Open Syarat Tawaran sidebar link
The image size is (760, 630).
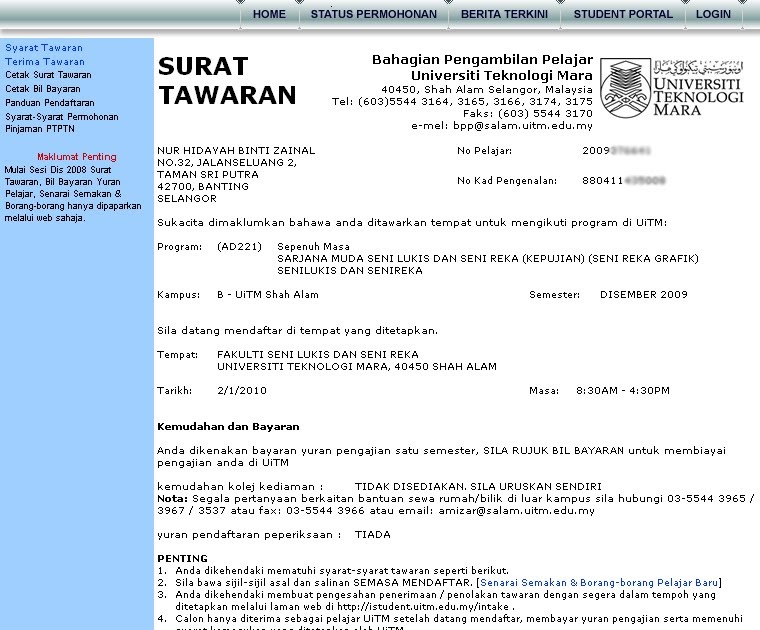point(44,47)
